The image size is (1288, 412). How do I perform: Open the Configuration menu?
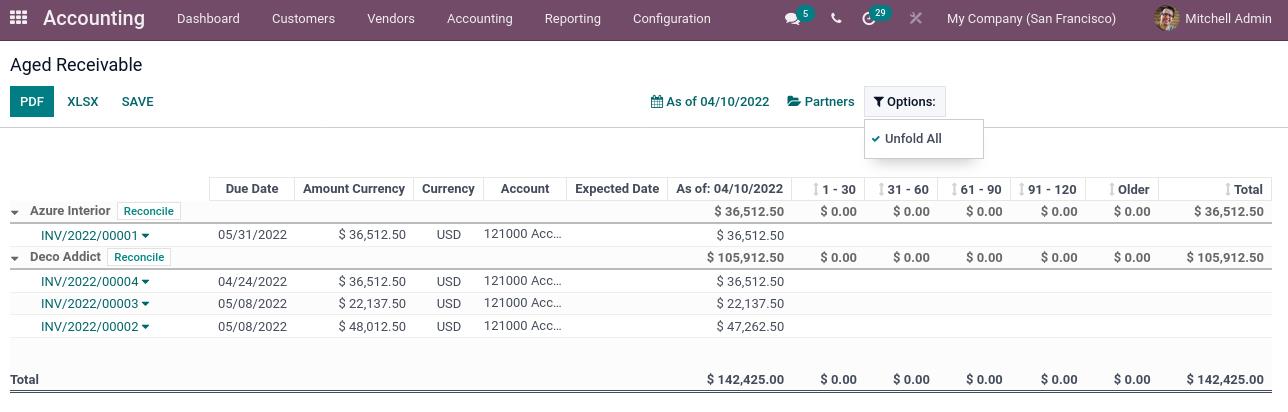pyautogui.click(x=671, y=19)
